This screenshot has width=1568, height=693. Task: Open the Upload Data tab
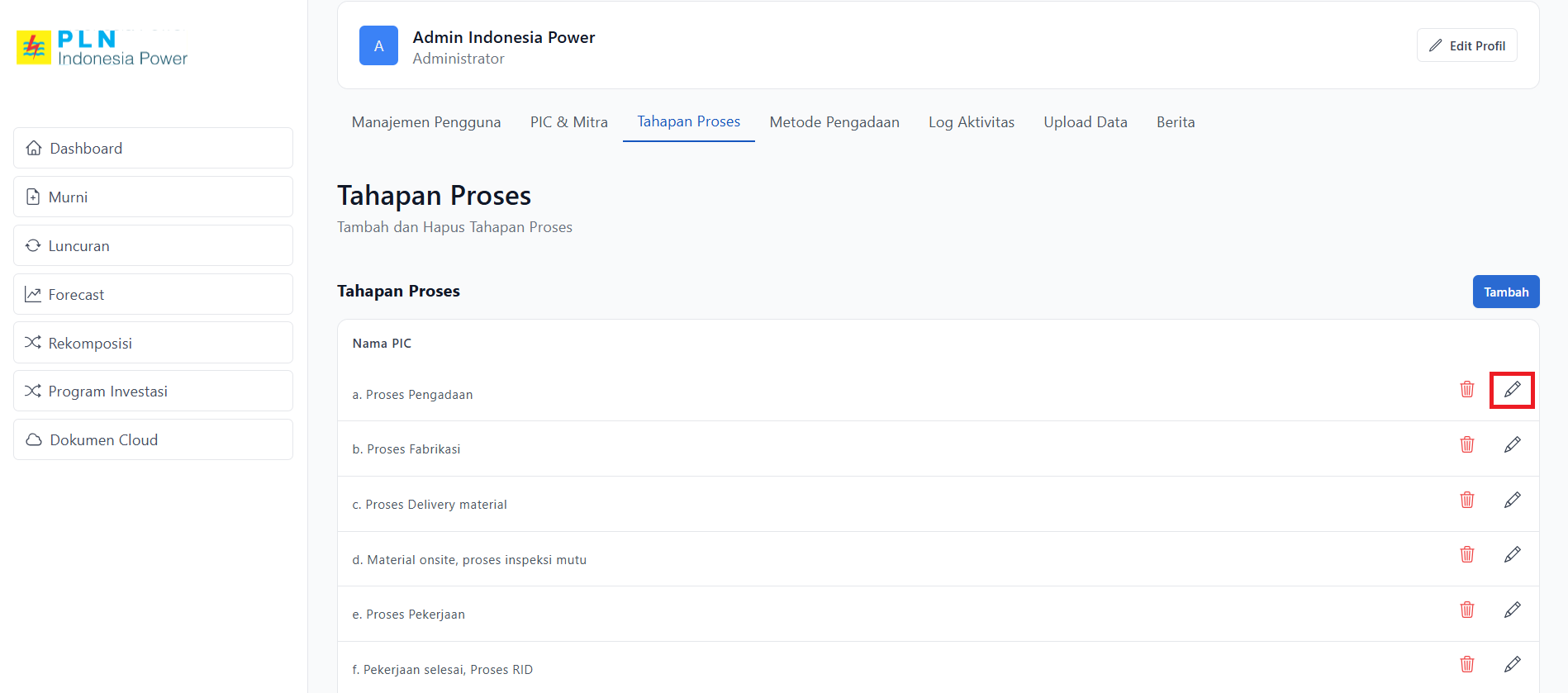pyautogui.click(x=1085, y=122)
